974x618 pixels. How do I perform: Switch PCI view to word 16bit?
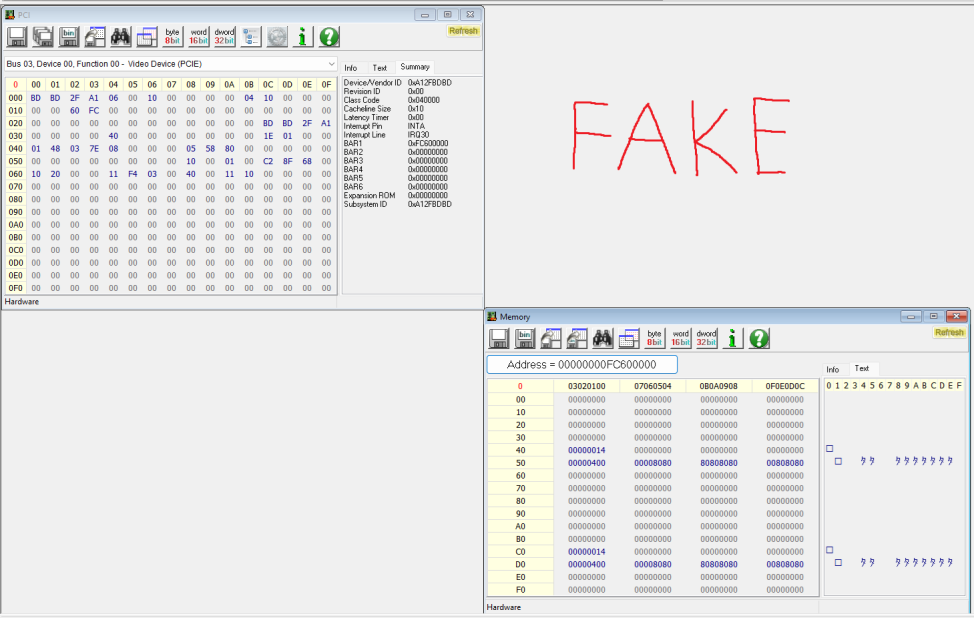click(x=199, y=37)
